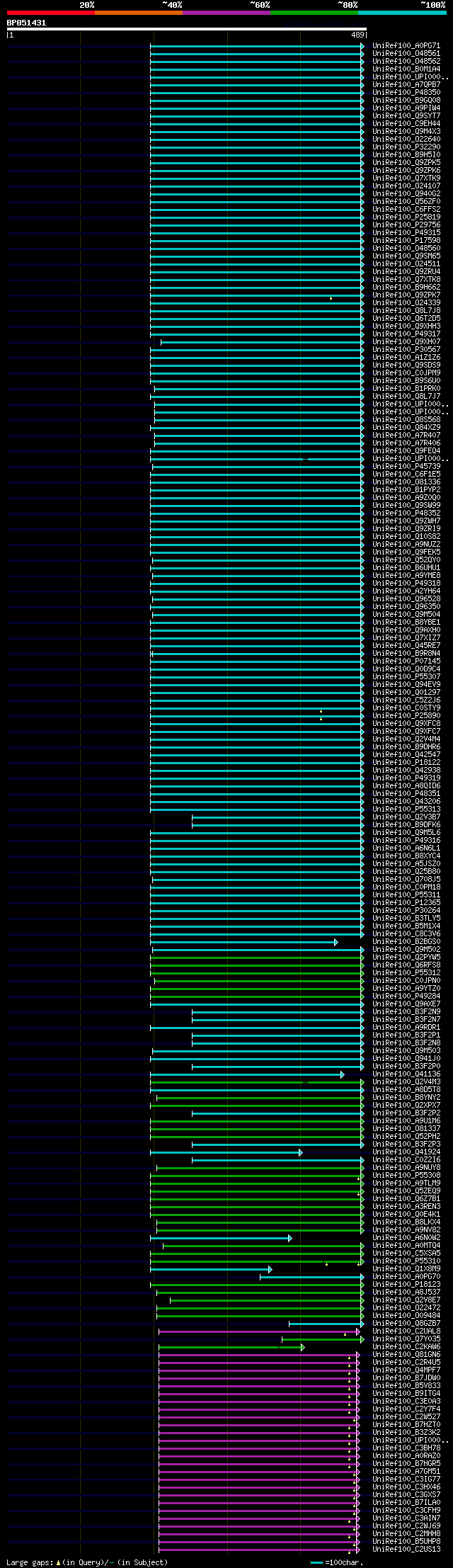The height and width of the screenshot is (1568, 453).
Task: Select the UniRef100_C8C3V6 label
Action: coord(406,934)
